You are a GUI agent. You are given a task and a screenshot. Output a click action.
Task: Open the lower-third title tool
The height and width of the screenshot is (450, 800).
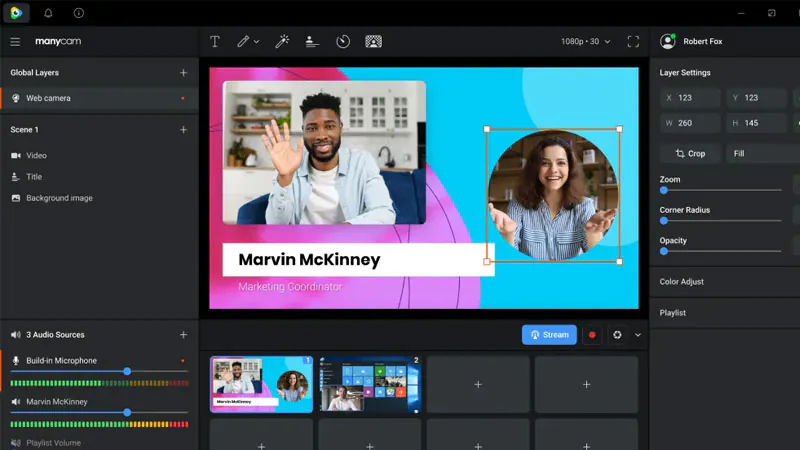coord(312,41)
